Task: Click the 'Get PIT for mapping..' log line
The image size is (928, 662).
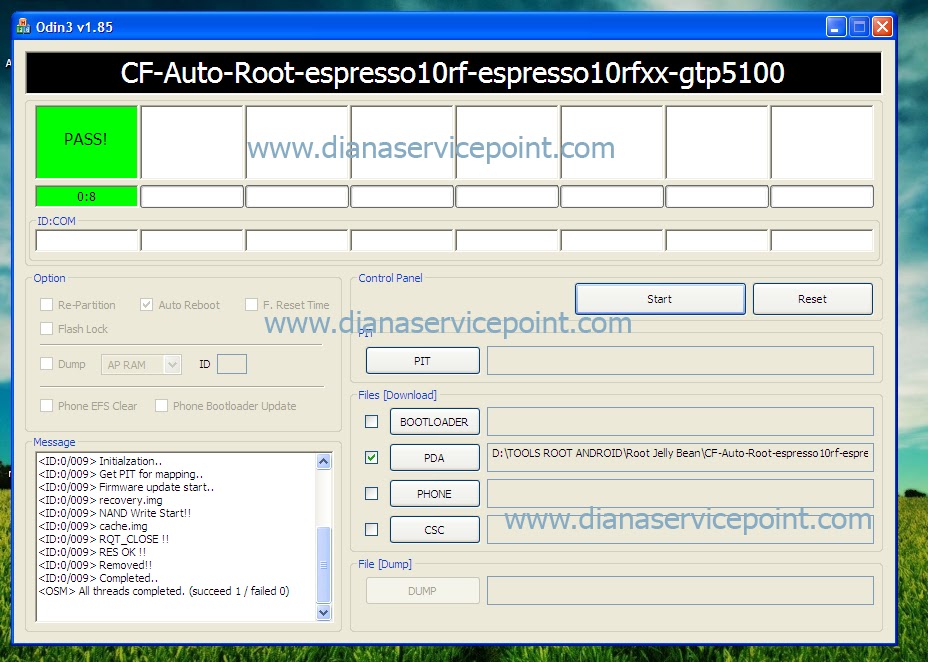Action: (x=121, y=474)
